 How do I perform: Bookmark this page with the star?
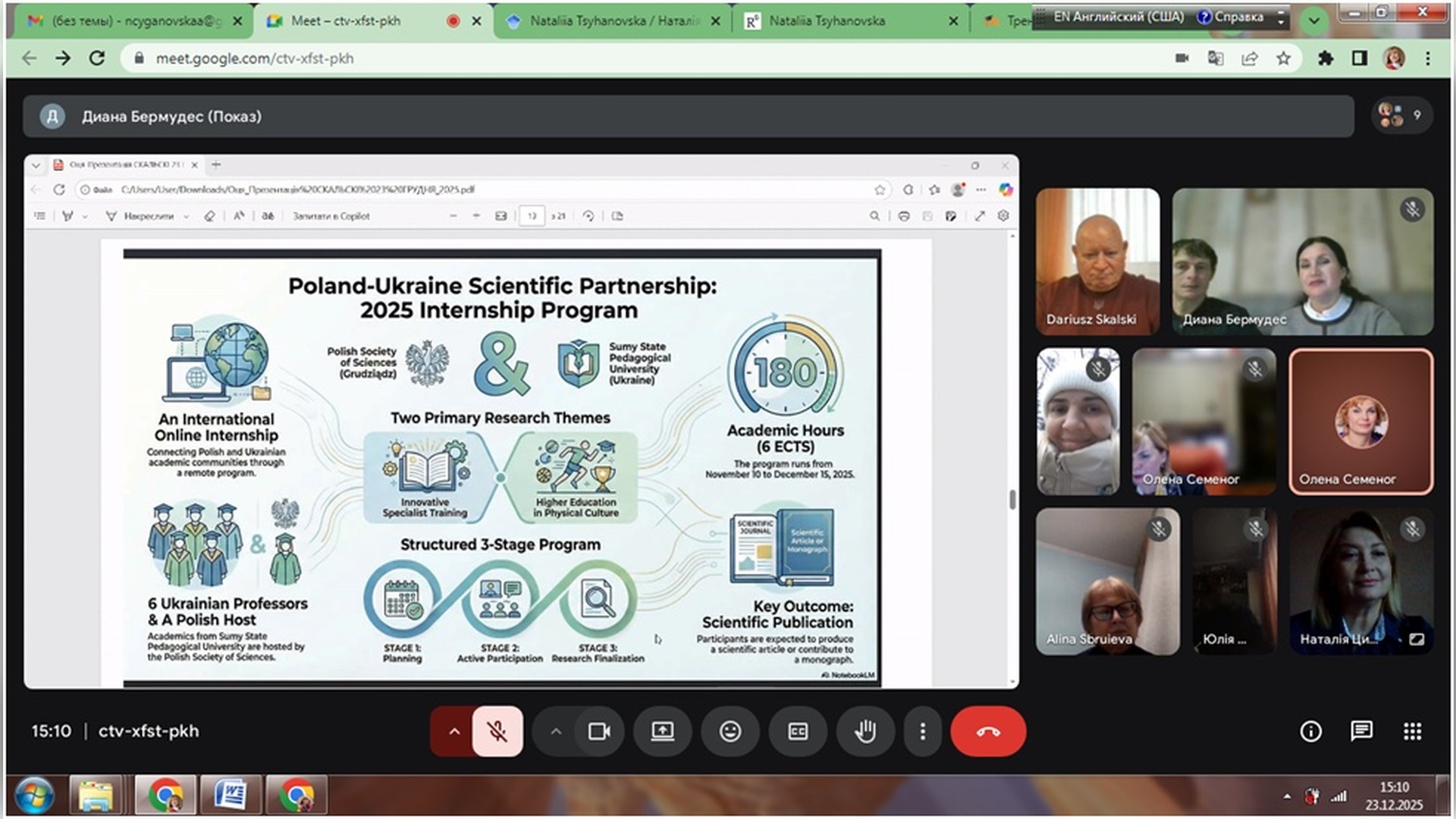[x=1283, y=58]
